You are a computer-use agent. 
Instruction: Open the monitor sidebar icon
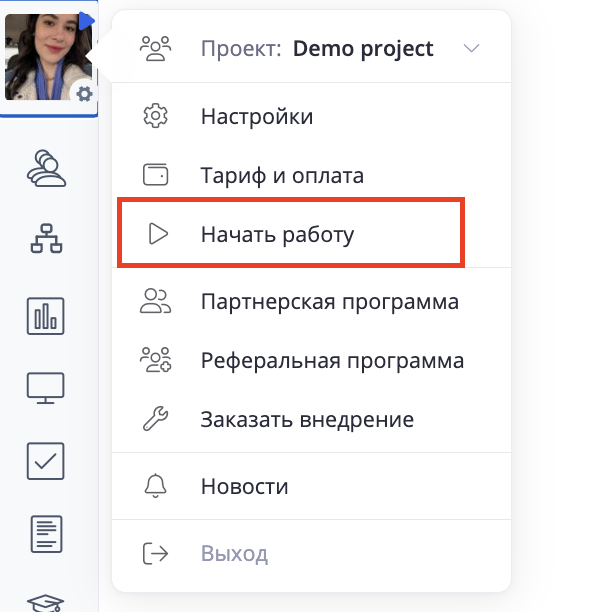[x=46, y=388]
